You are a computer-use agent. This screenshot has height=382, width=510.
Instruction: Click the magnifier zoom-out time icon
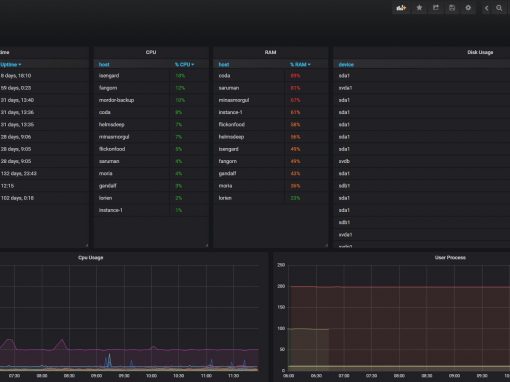point(499,8)
